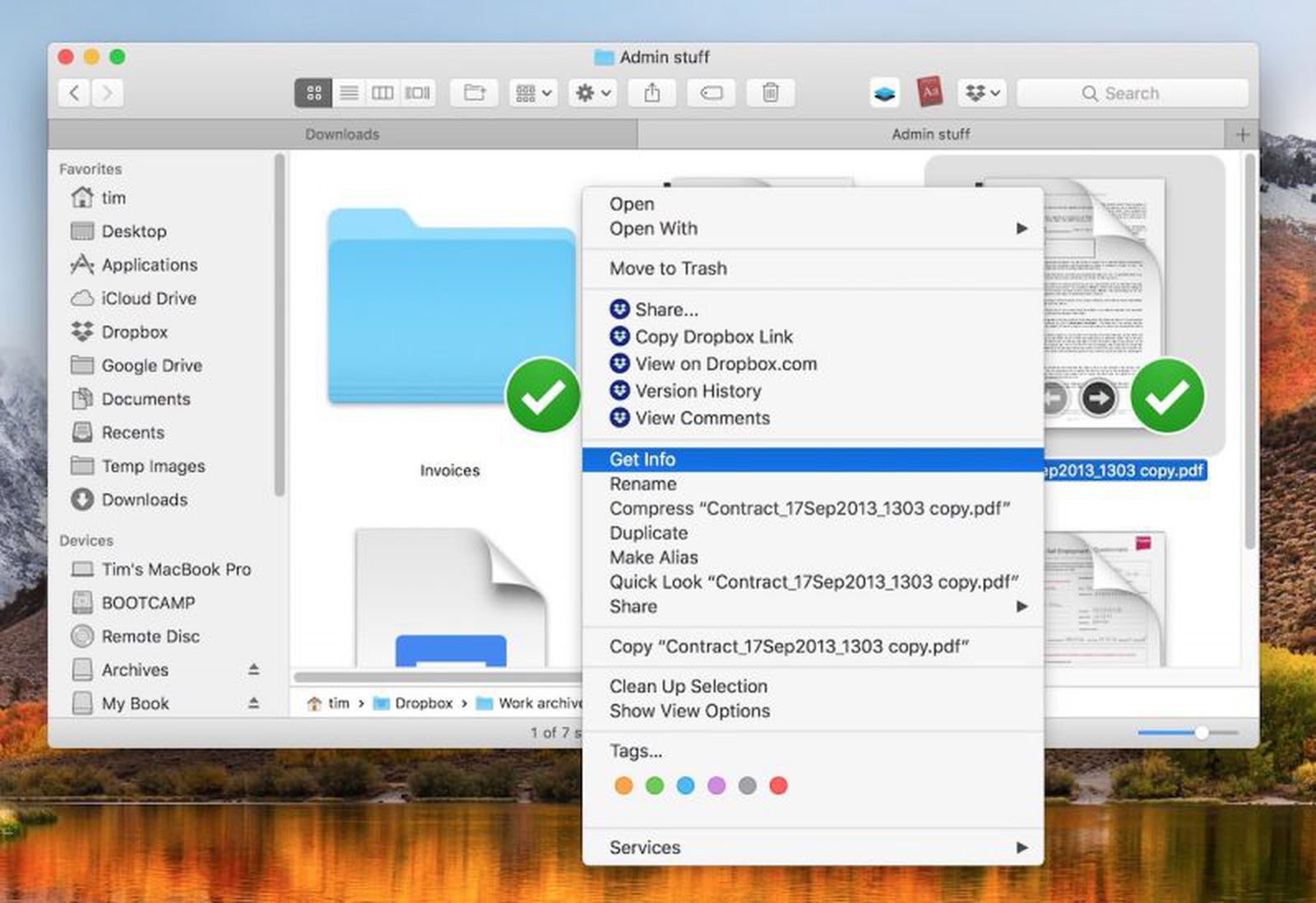
Task: Switch to the Downloads tab
Action: click(342, 133)
